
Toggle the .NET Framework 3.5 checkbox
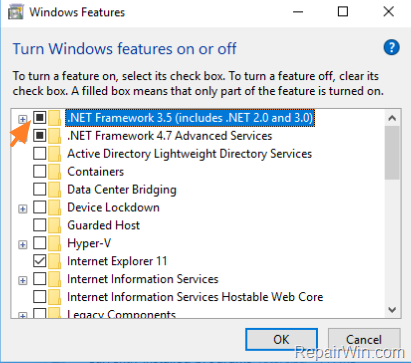tap(40, 118)
